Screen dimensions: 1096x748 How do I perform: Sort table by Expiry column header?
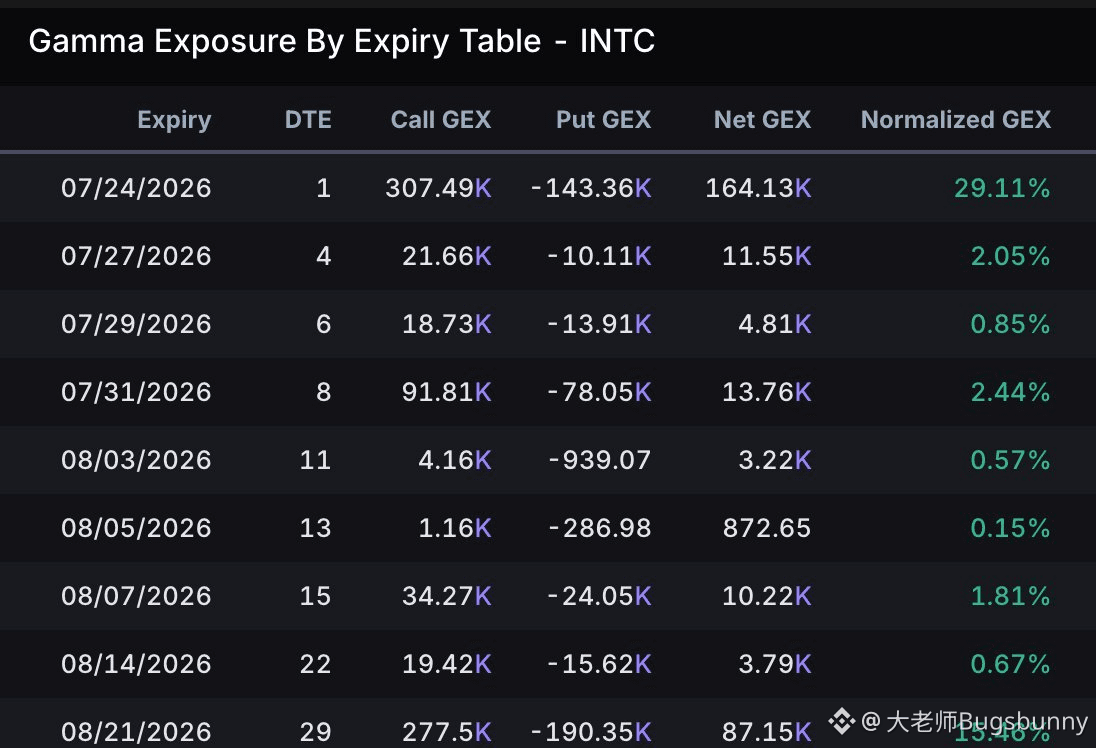[x=174, y=120]
